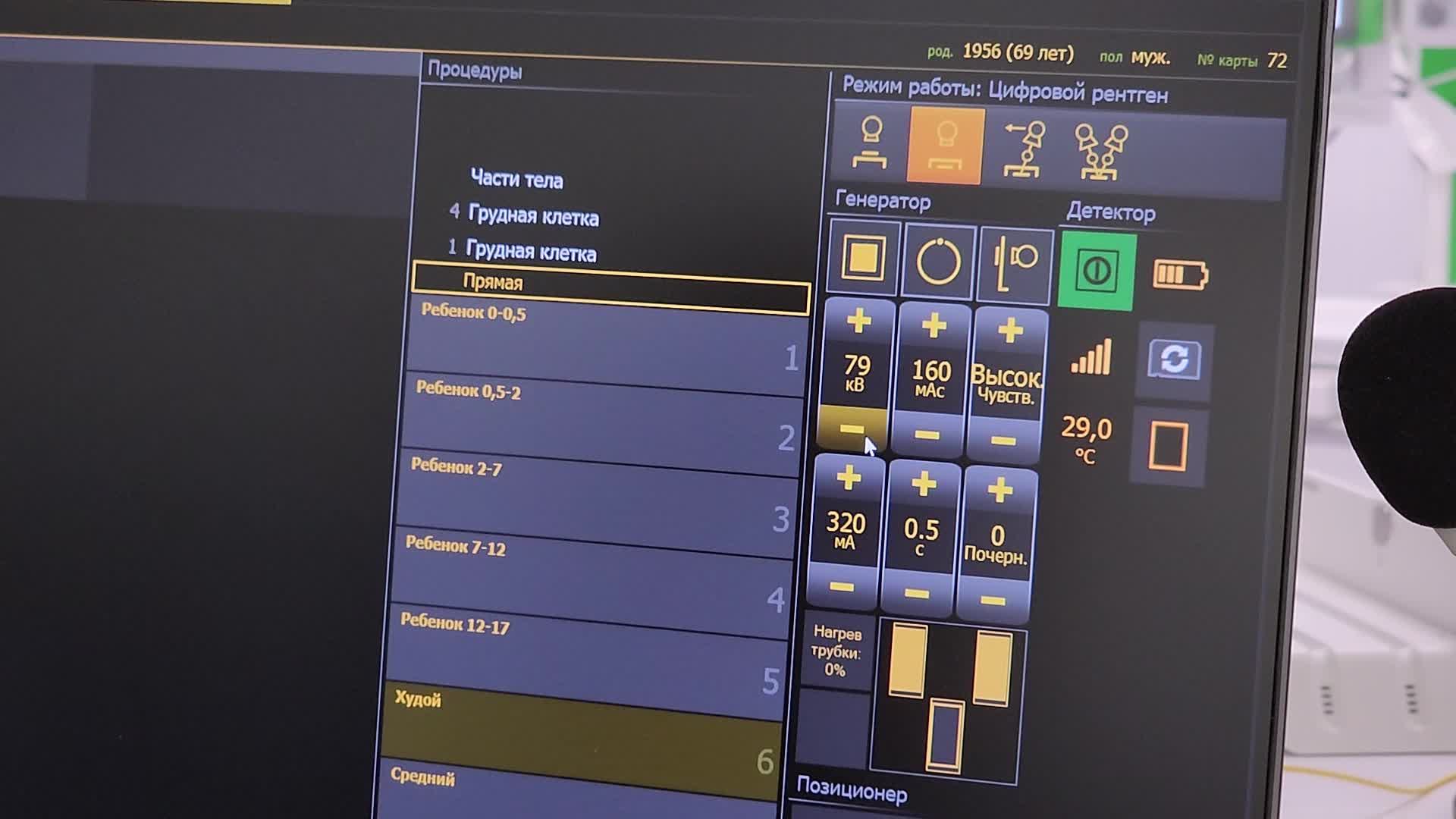1456x819 pixels.
Task: Click the circular rotation icon under Генератор
Action: click(939, 262)
